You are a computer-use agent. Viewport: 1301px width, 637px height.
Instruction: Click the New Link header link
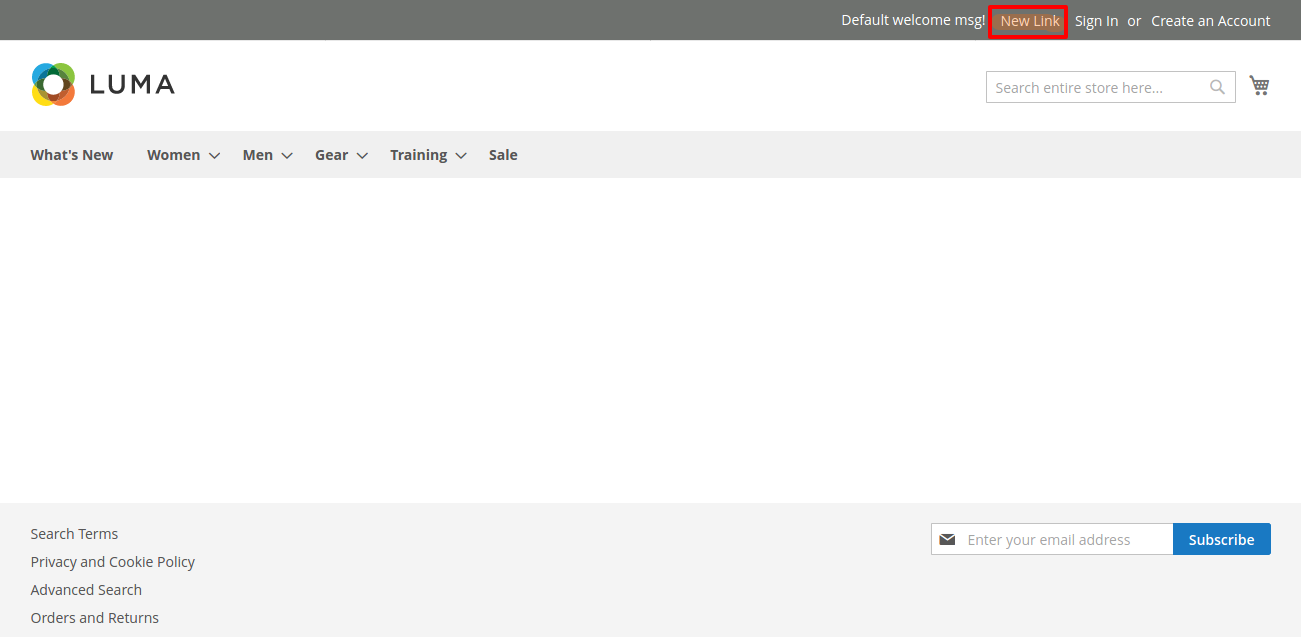tap(1030, 21)
